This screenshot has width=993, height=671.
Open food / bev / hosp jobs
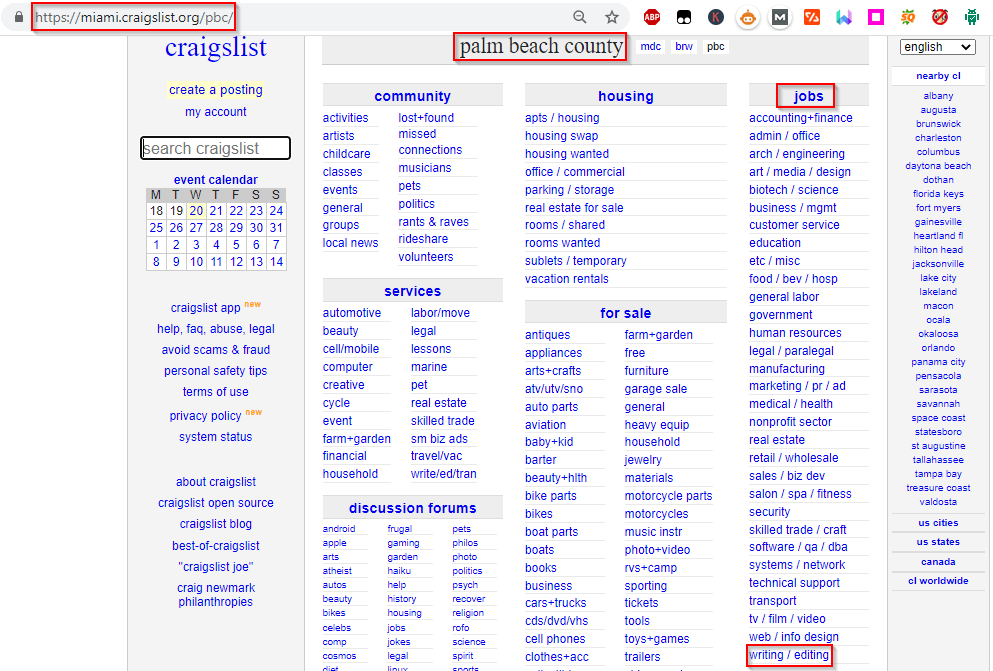793,279
